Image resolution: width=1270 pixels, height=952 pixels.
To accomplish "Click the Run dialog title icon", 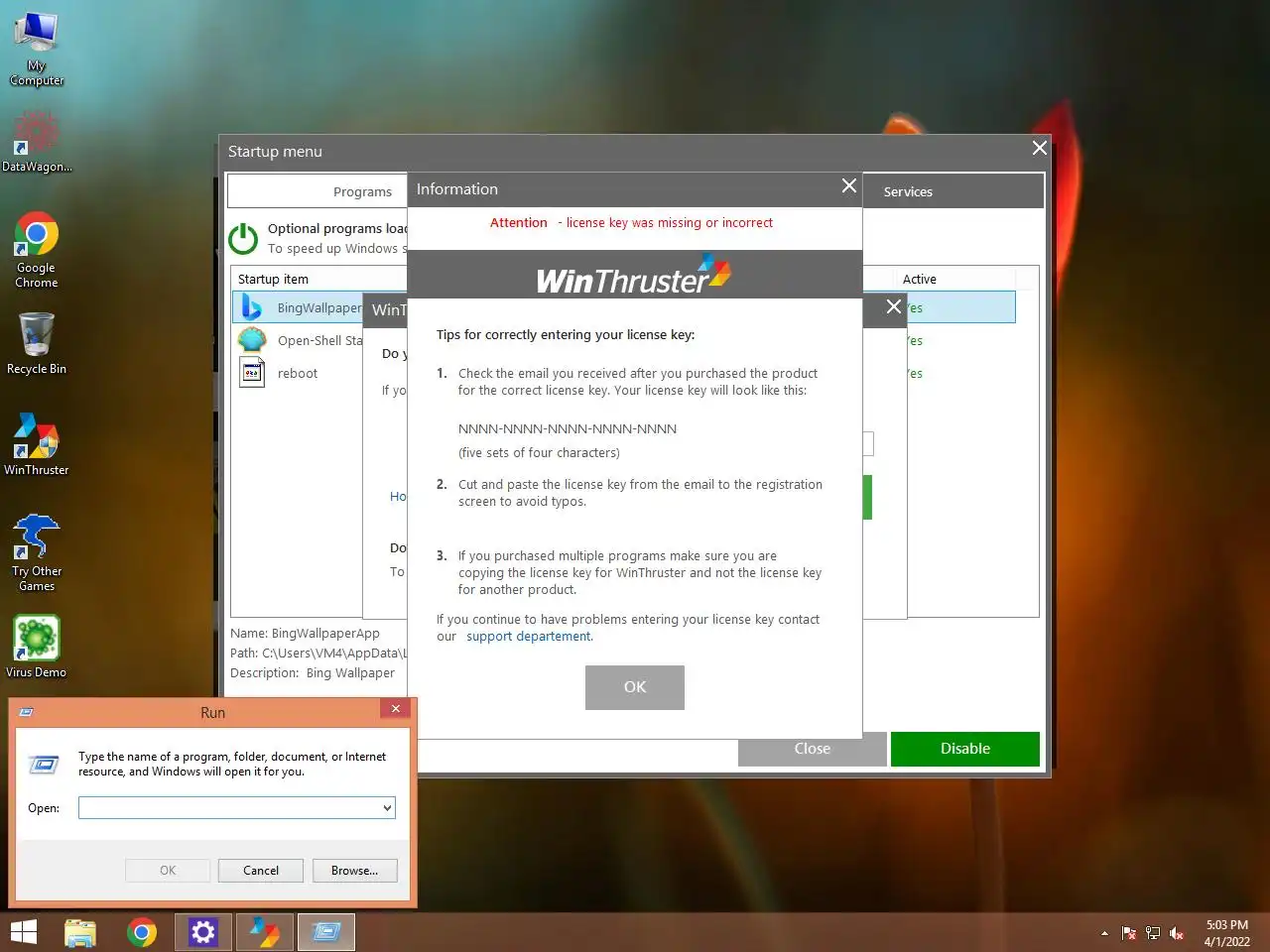I will pyautogui.click(x=27, y=712).
